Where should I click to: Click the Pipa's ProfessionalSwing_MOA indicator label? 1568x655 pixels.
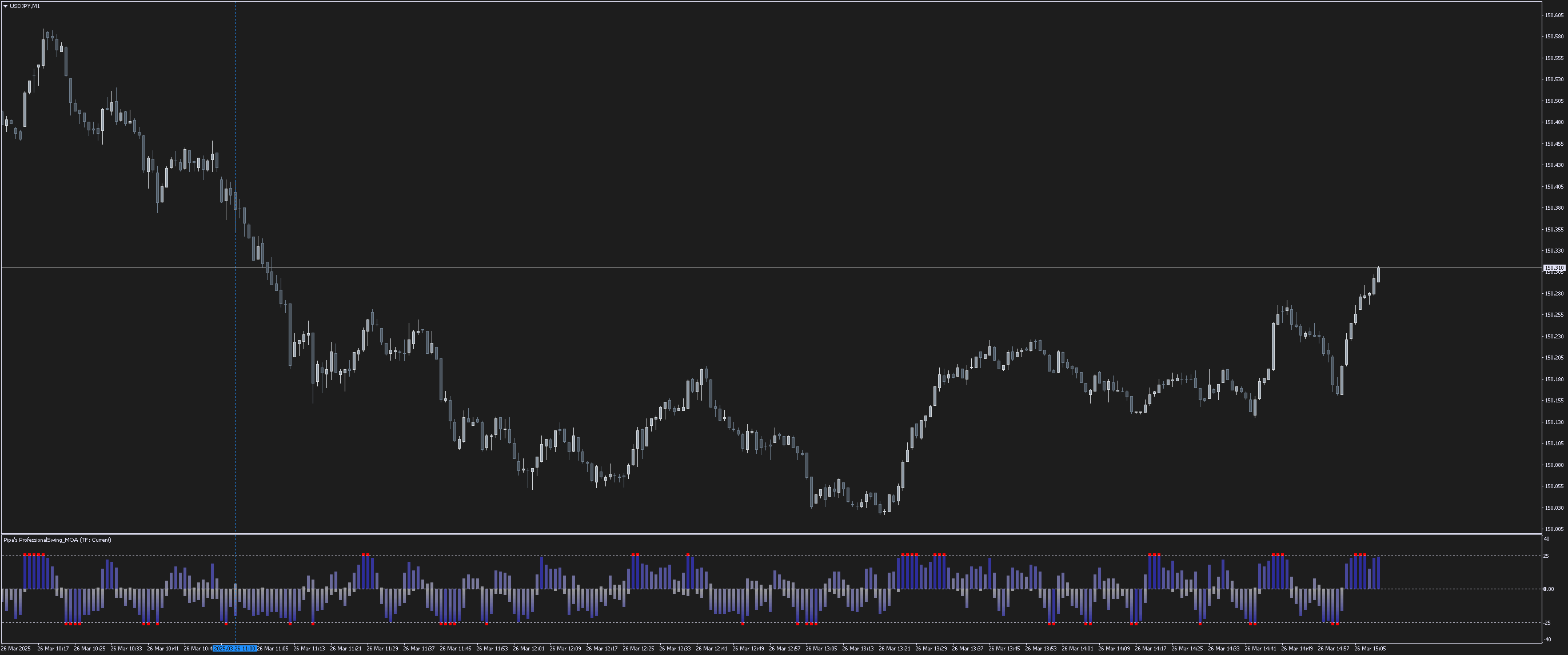point(57,540)
